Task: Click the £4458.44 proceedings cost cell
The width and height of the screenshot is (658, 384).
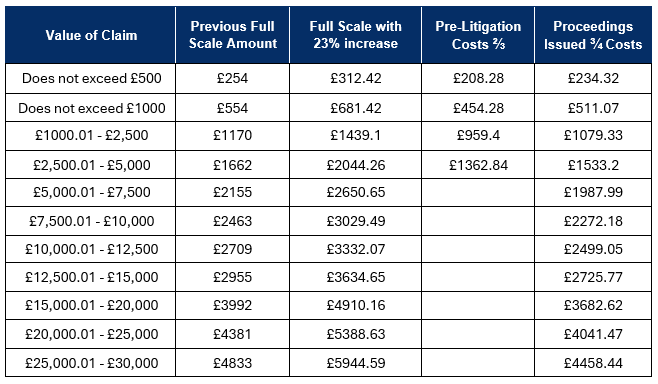Action: tap(593, 363)
